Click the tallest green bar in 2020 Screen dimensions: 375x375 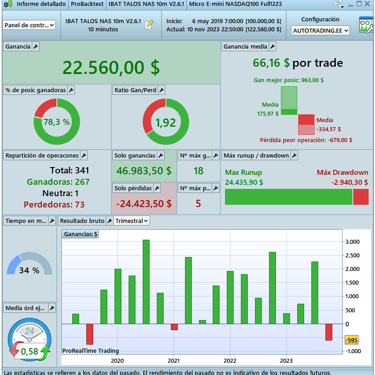(x=146, y=282)
